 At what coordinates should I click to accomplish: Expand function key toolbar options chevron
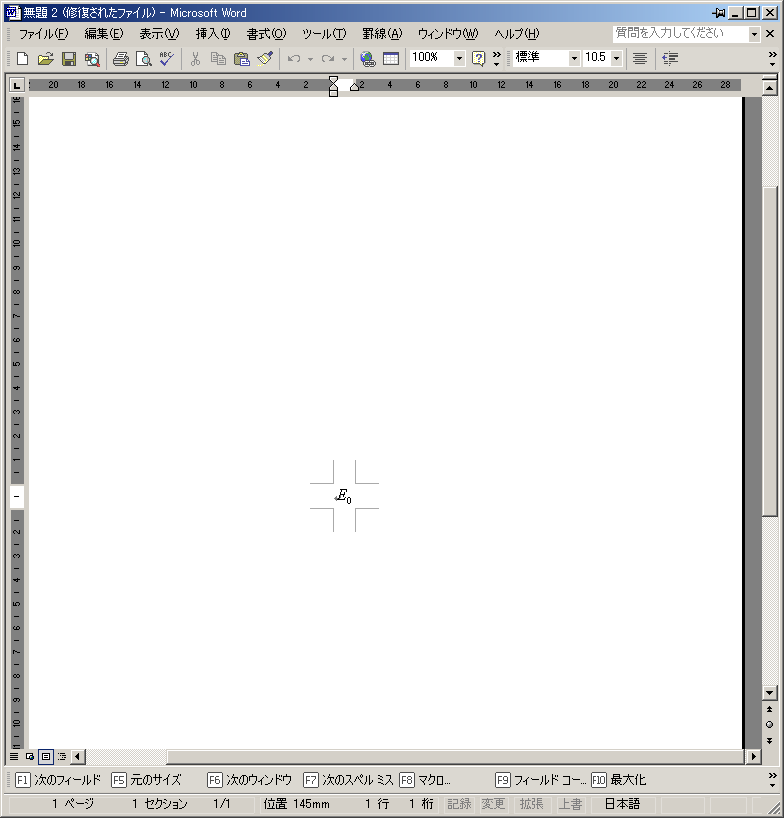click(x=773, y=780)
